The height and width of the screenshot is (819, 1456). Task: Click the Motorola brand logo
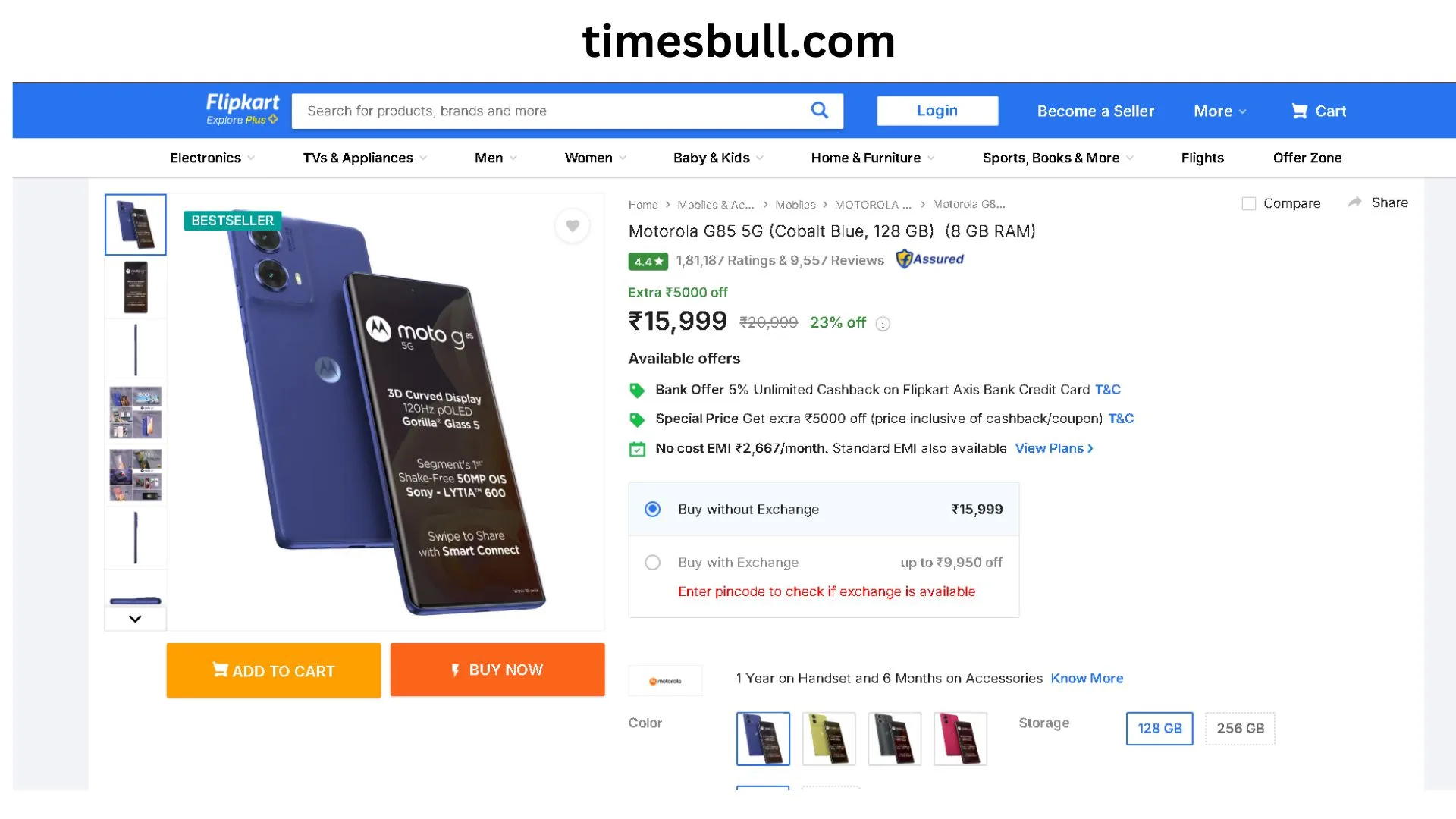tap(665, 680)
